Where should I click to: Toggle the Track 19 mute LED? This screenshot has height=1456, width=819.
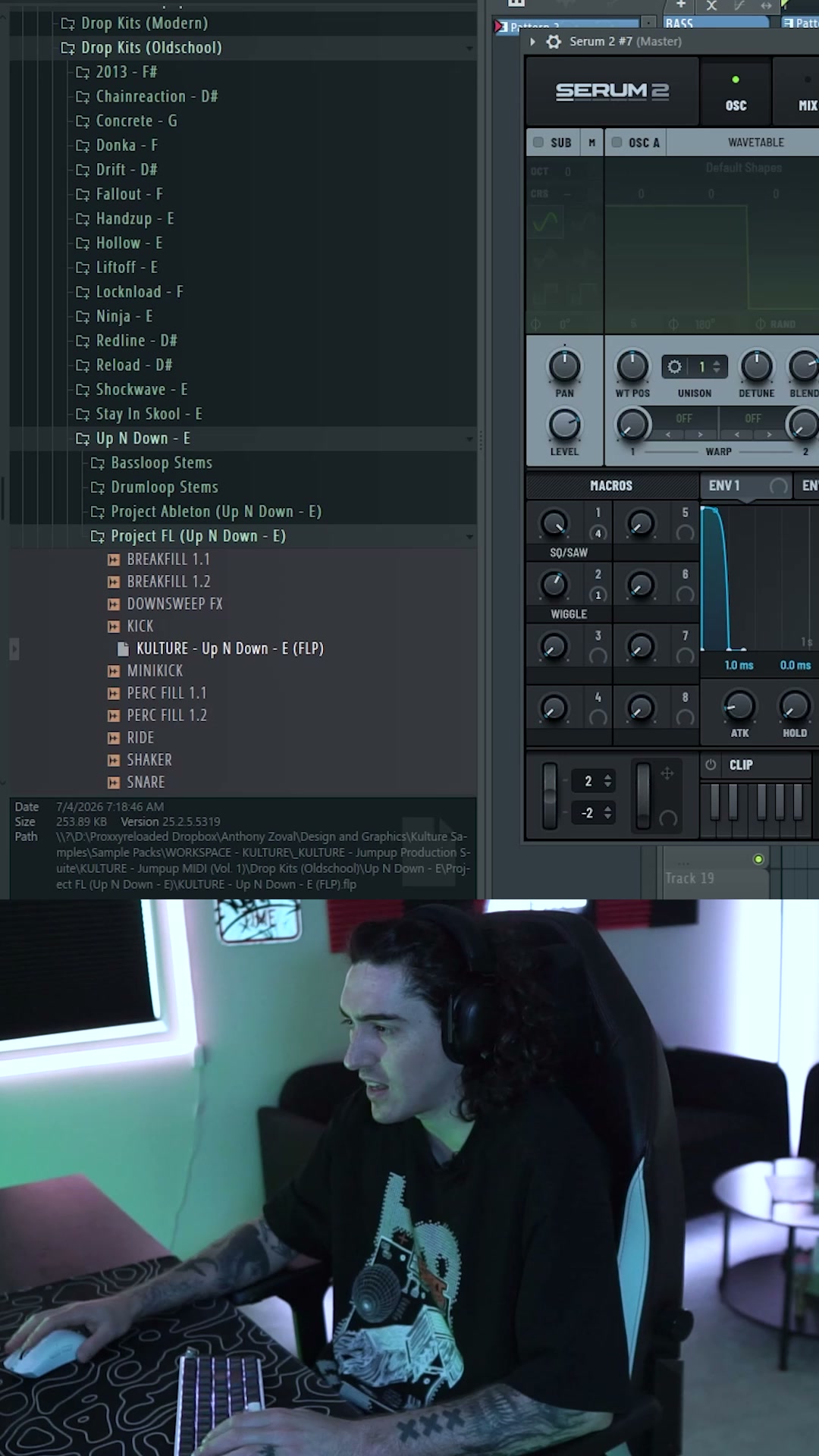(758, 859)
